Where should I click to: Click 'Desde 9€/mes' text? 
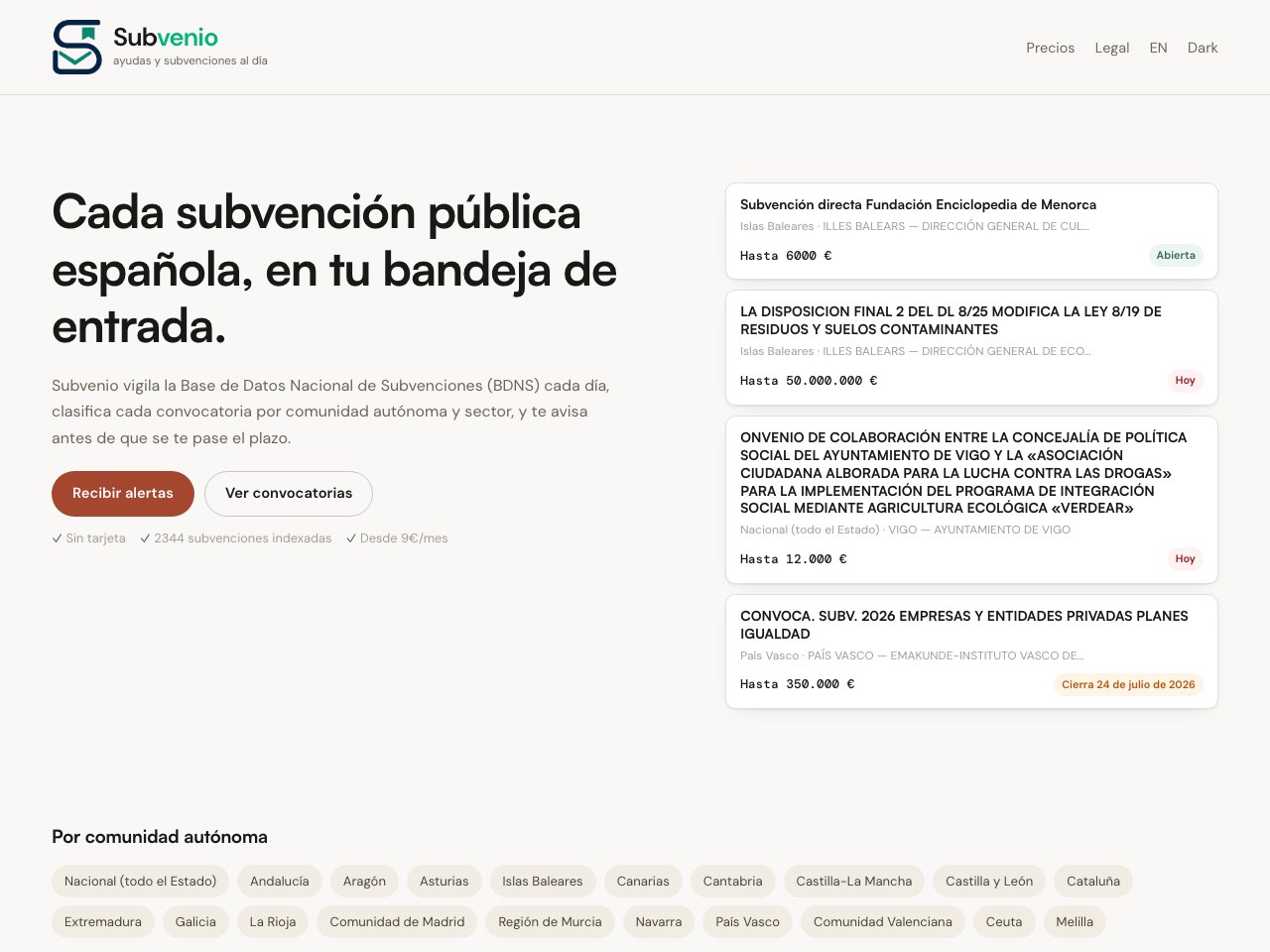tap(397, 538)
